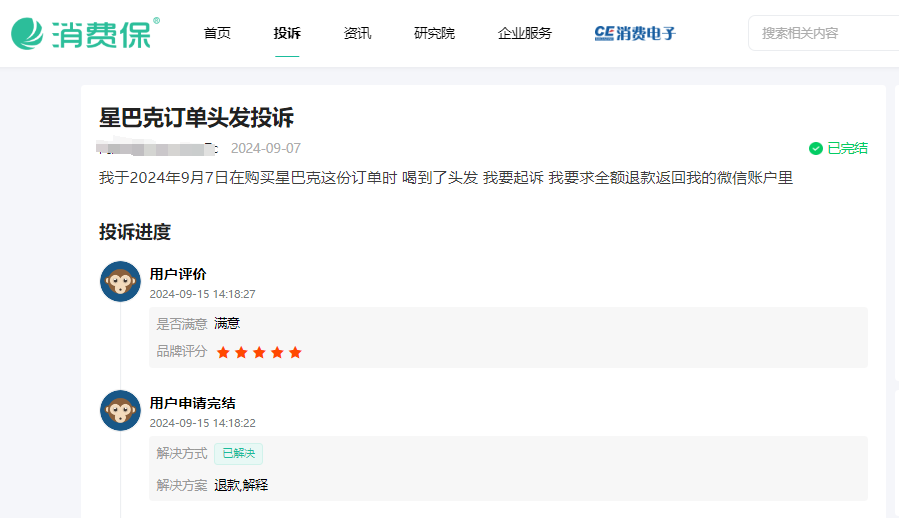
Task: Click the 品牌评分 label
Action: (181, 352)
